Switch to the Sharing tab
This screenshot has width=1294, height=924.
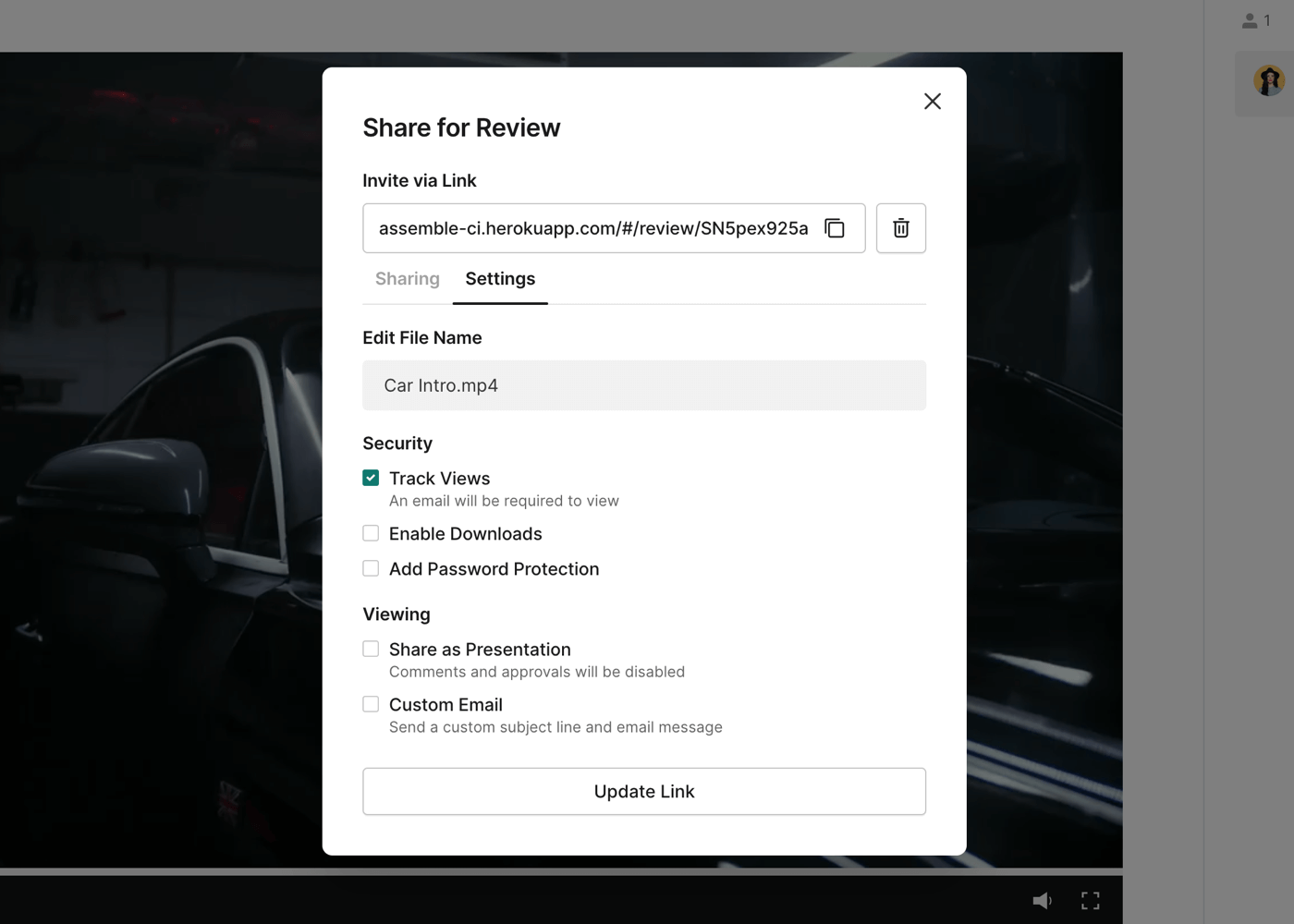coord(407,279)
